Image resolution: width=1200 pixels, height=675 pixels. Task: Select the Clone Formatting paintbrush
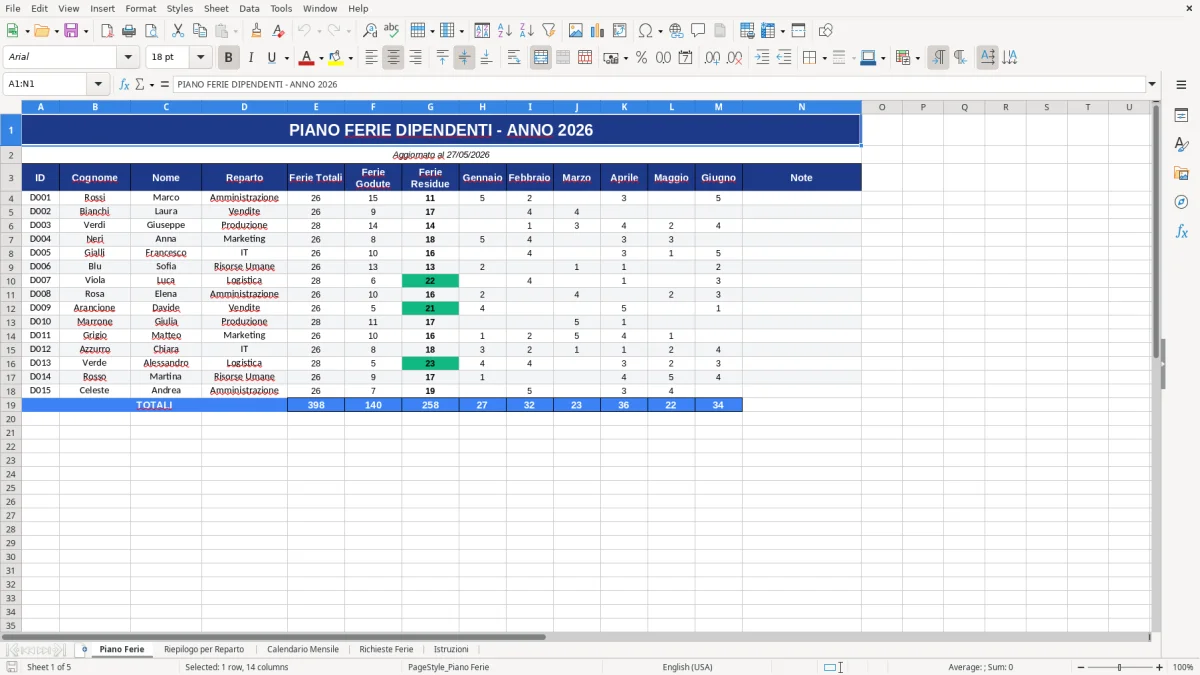pos(257,31)
